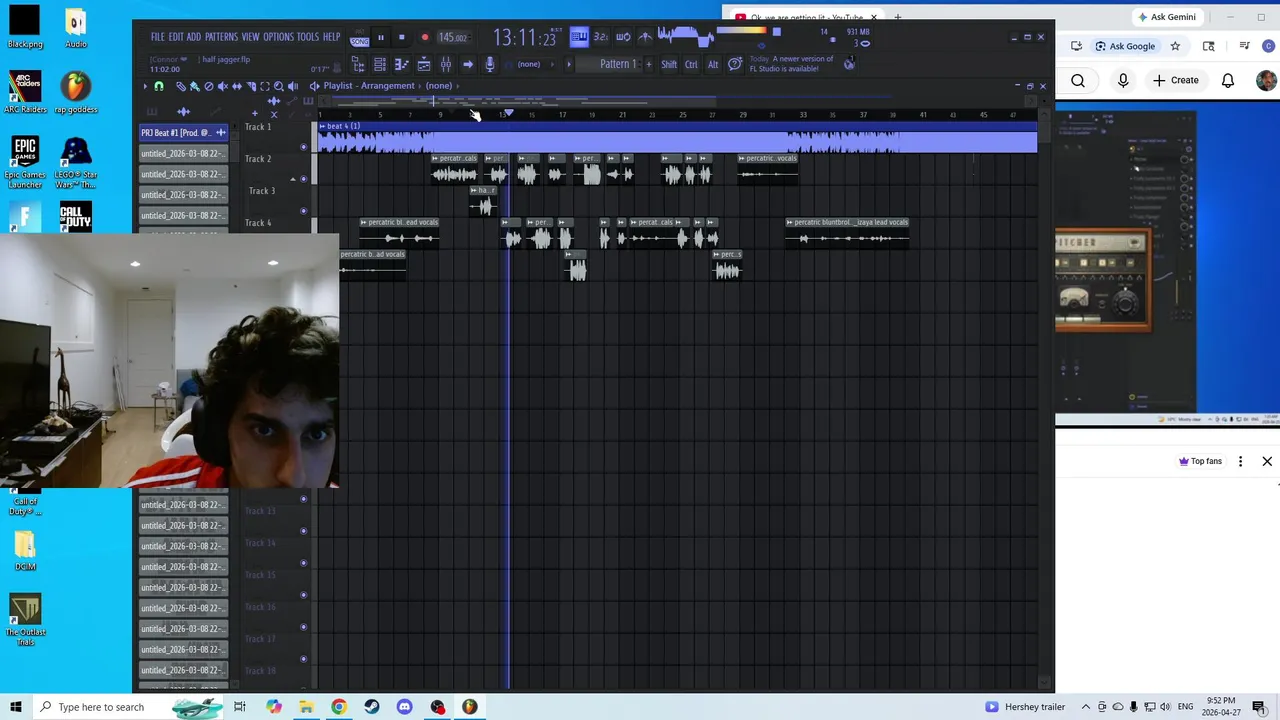Screen dimensions: 1280x720
Task: Open the VIEW menu
Action: click(250, 37)
